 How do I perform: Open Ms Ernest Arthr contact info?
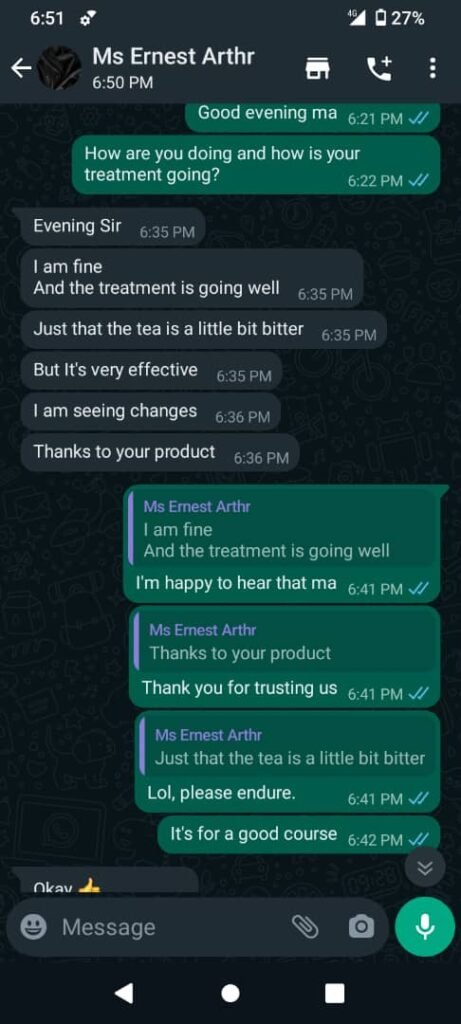point(173,67)
